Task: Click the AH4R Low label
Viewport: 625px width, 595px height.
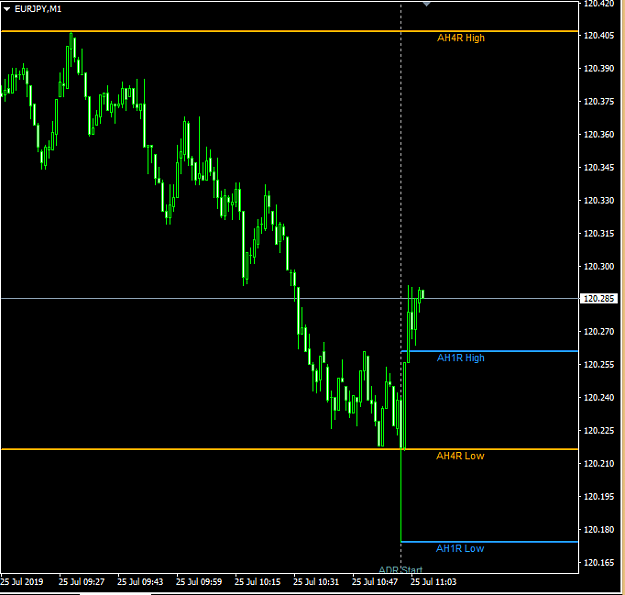Action: (460, 456)
